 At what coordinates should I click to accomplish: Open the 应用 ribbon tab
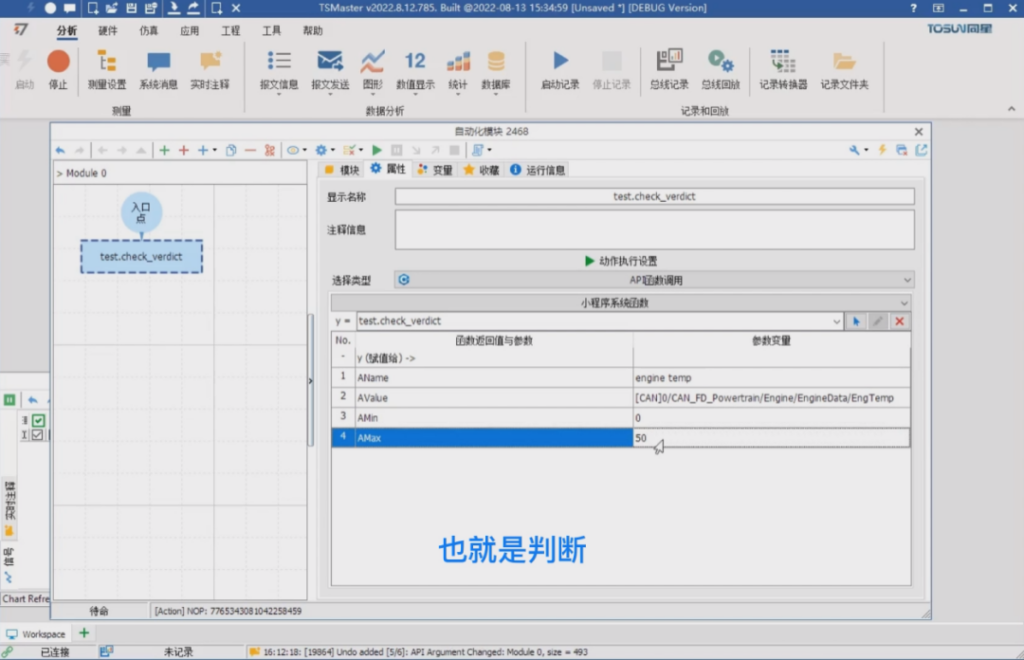click(189, 31)
